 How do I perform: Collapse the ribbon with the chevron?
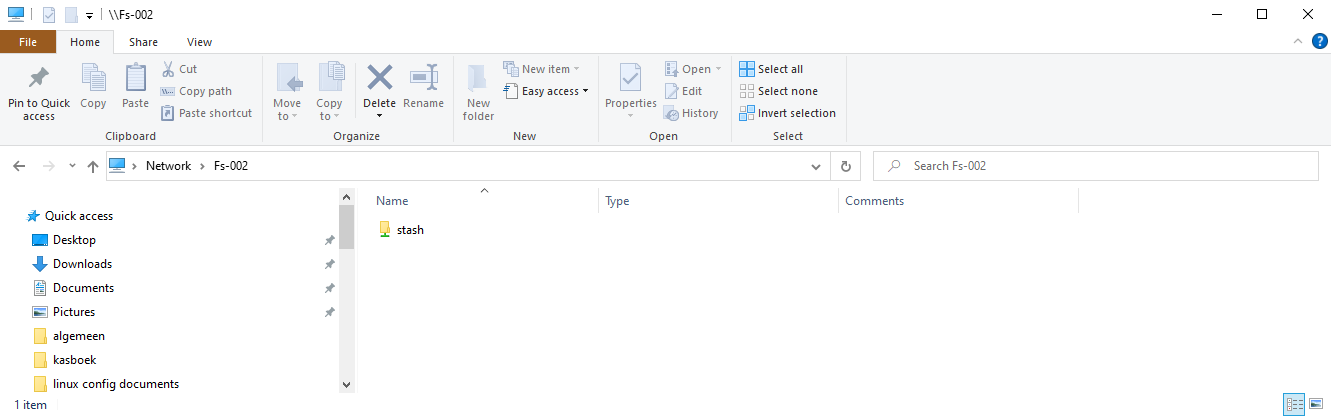pyautogui.click(x=1298, y=41)
